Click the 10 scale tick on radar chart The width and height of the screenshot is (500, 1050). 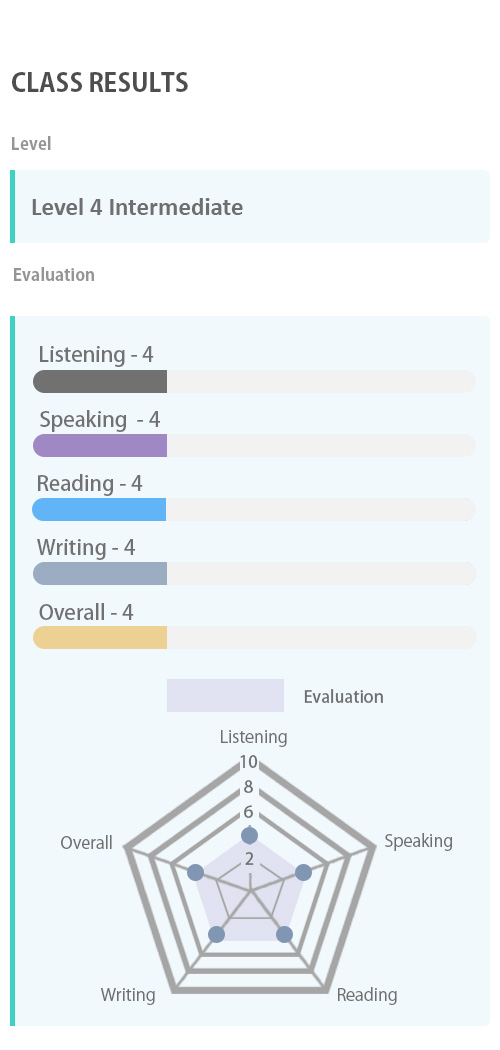click(x=248, y=762)
